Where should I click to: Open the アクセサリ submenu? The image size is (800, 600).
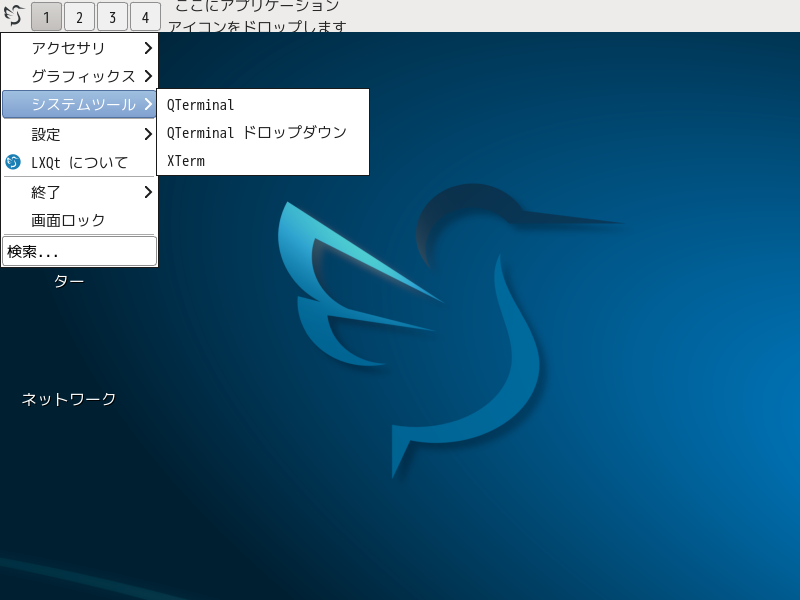79,48
